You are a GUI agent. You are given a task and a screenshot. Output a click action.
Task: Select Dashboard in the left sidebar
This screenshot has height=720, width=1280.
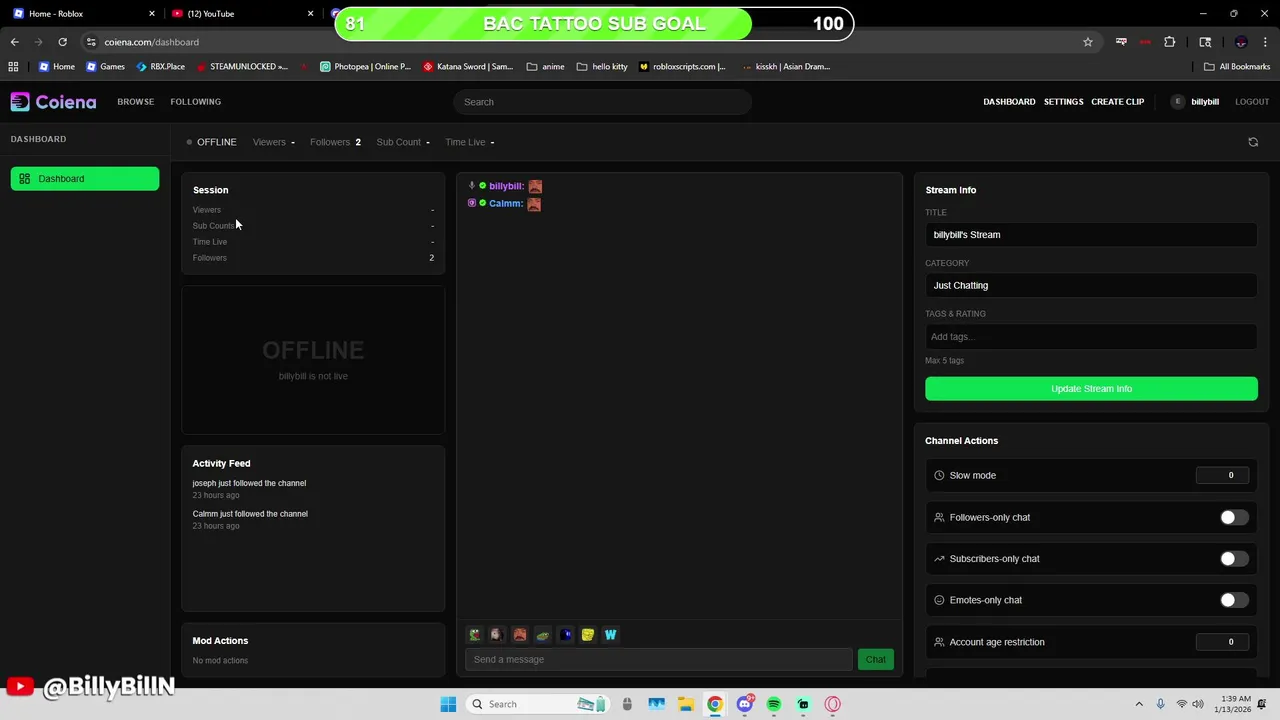(85, 179)
